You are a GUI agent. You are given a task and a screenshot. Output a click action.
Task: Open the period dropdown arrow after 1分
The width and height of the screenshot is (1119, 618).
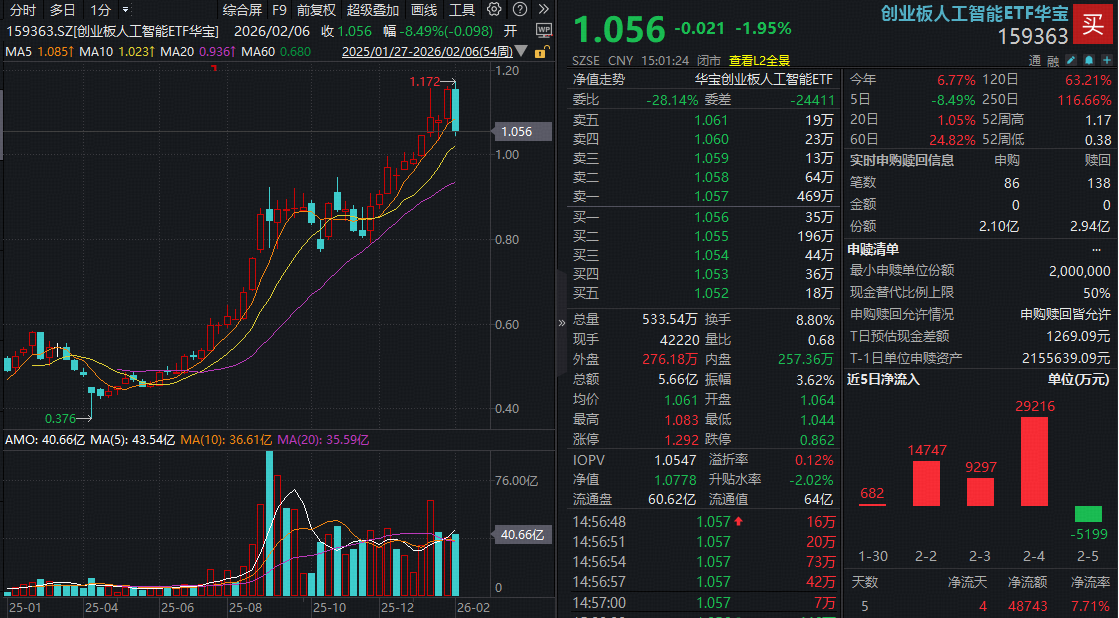pyautogui.click(x=125, y=10)
